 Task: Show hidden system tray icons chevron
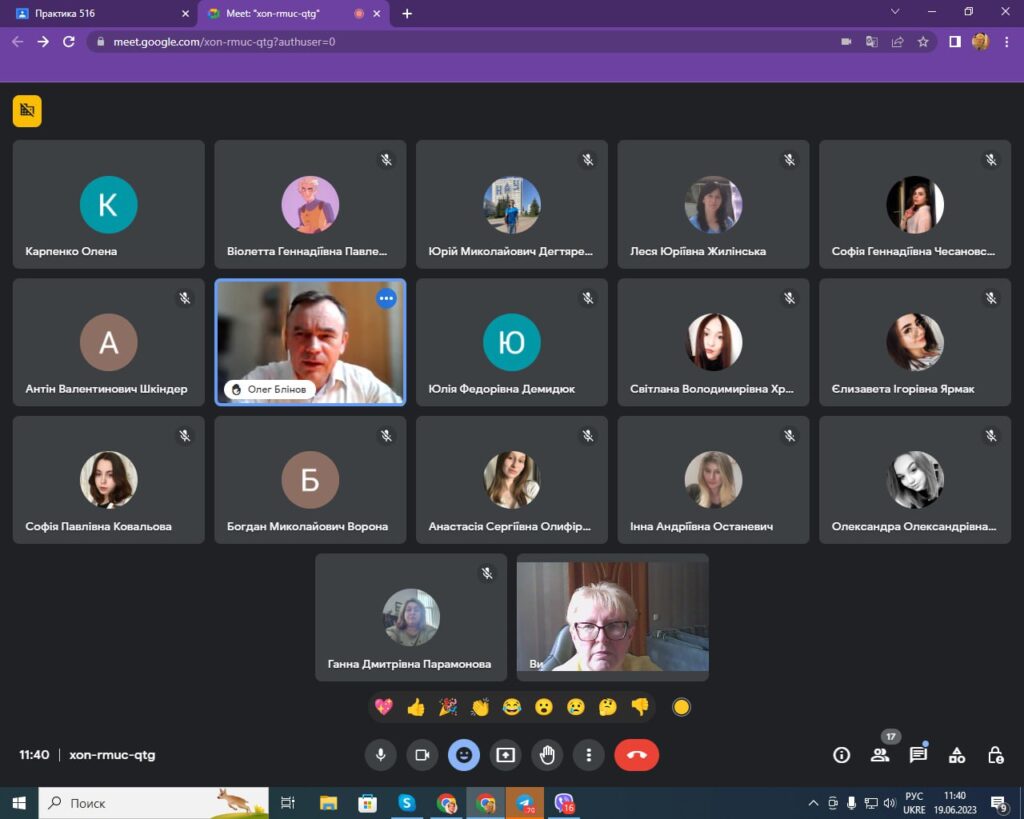pyautogui.click(x=813, y=803)
